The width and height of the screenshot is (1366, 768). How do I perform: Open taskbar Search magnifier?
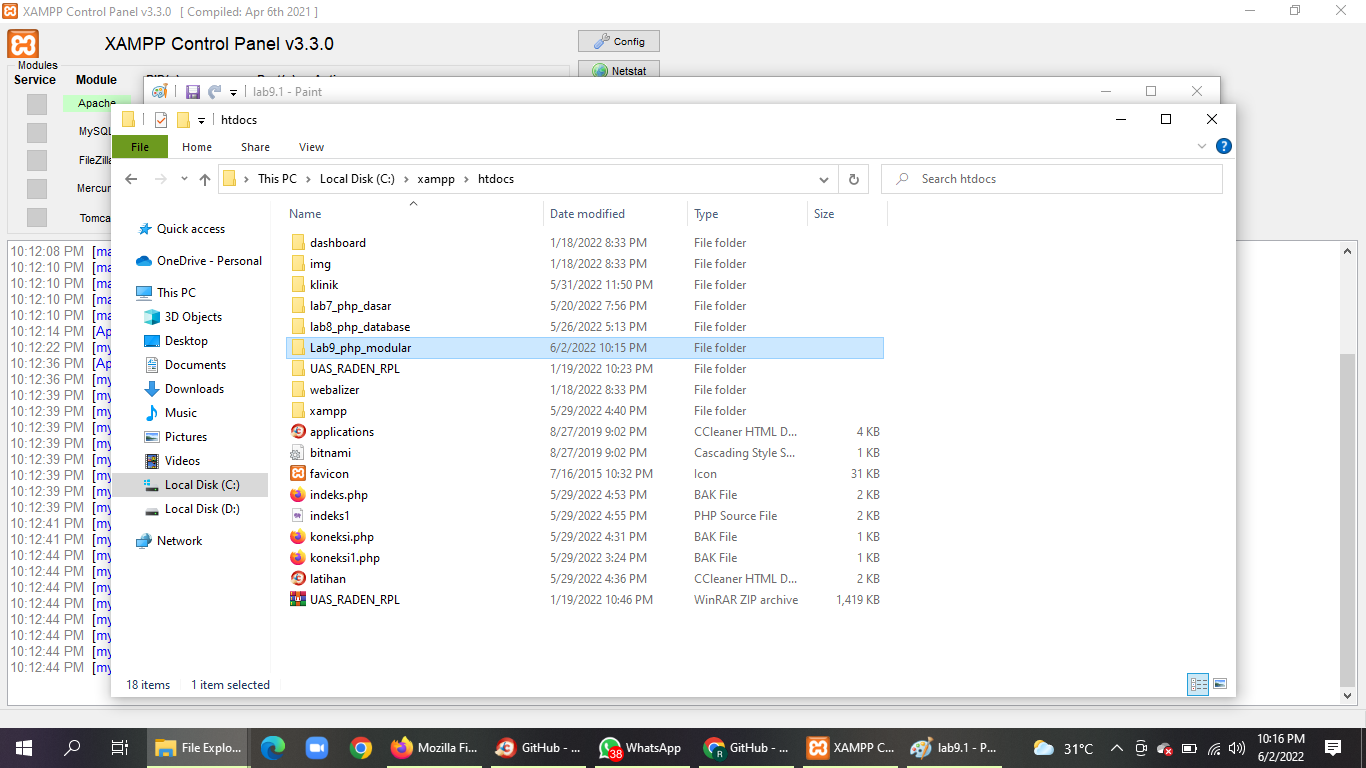(72, 748)
